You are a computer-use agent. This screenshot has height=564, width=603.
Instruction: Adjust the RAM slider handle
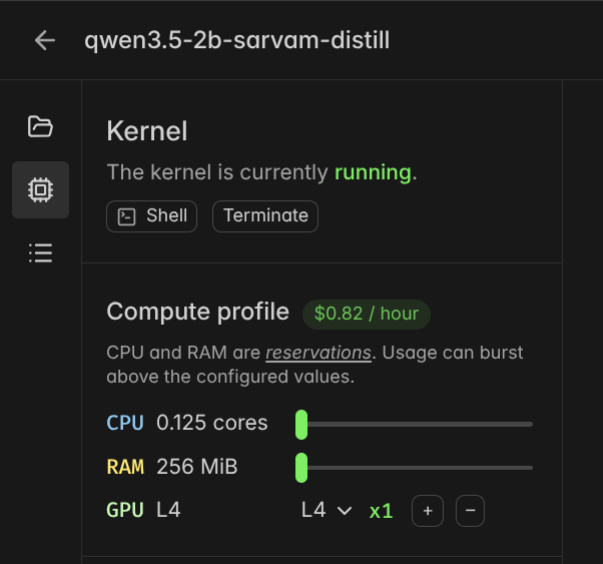[x=302, y=468]
